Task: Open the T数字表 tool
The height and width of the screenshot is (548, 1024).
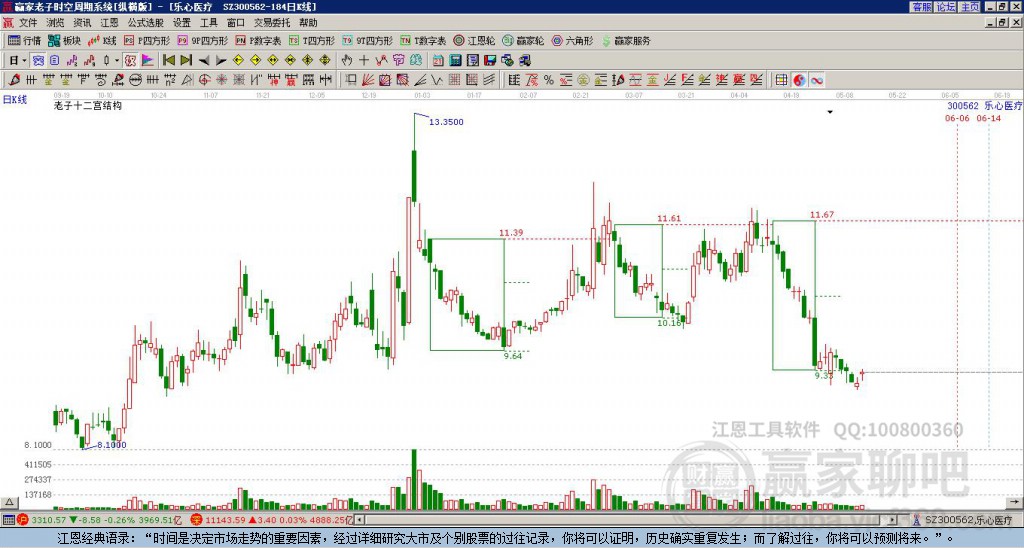Action: (423, 40)
